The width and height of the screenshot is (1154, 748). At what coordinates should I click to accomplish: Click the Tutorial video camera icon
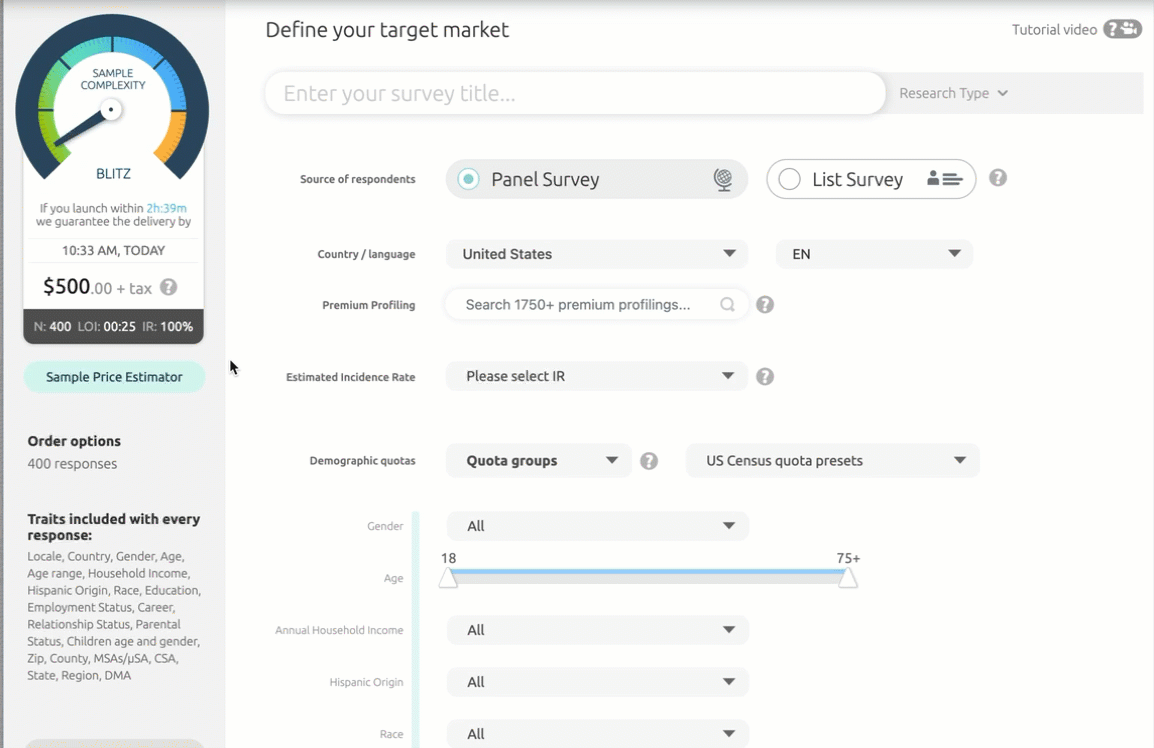[x=1122, y=29]
